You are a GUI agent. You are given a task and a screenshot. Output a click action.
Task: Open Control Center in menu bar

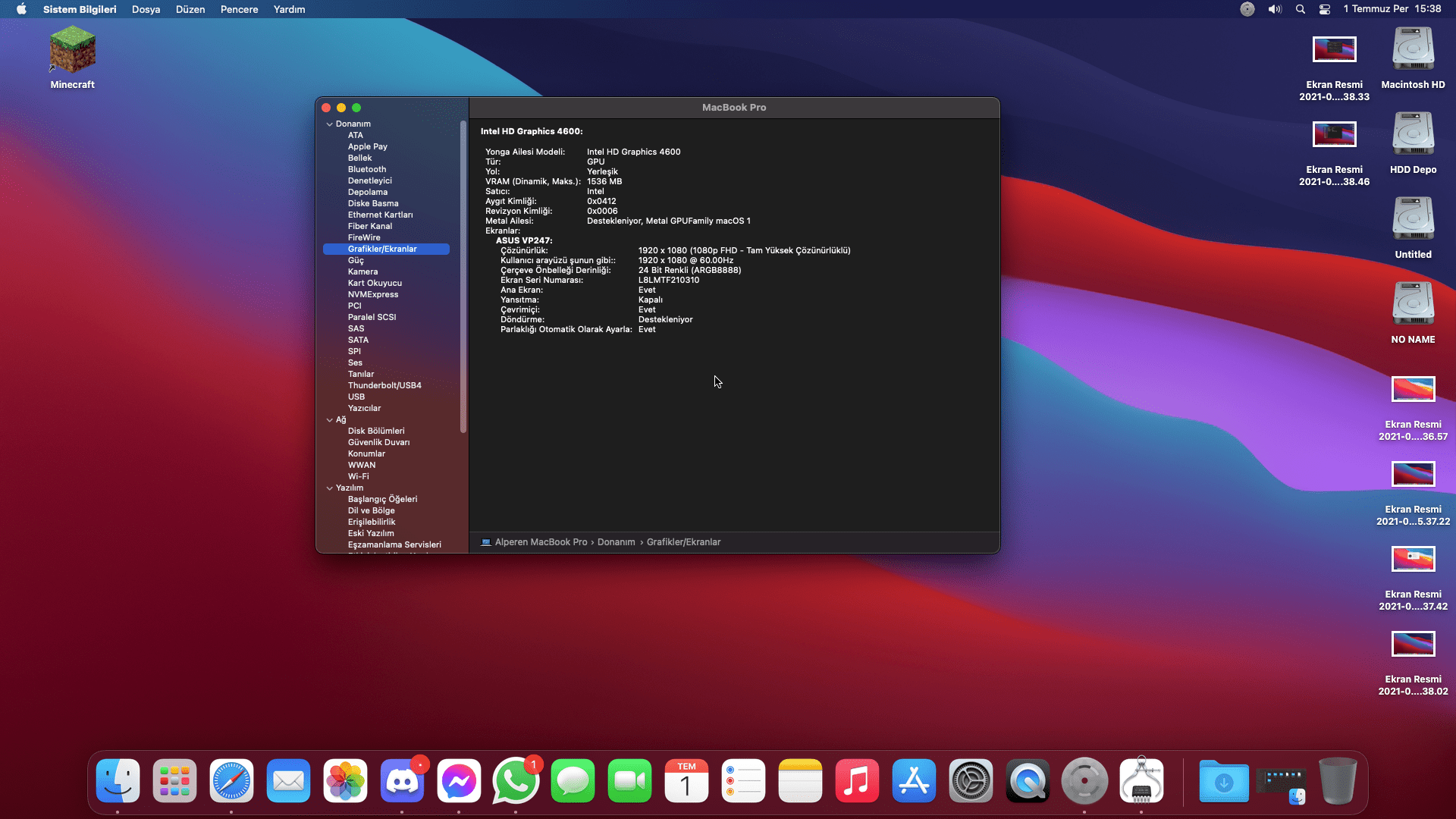click(x=1325, y=9)
